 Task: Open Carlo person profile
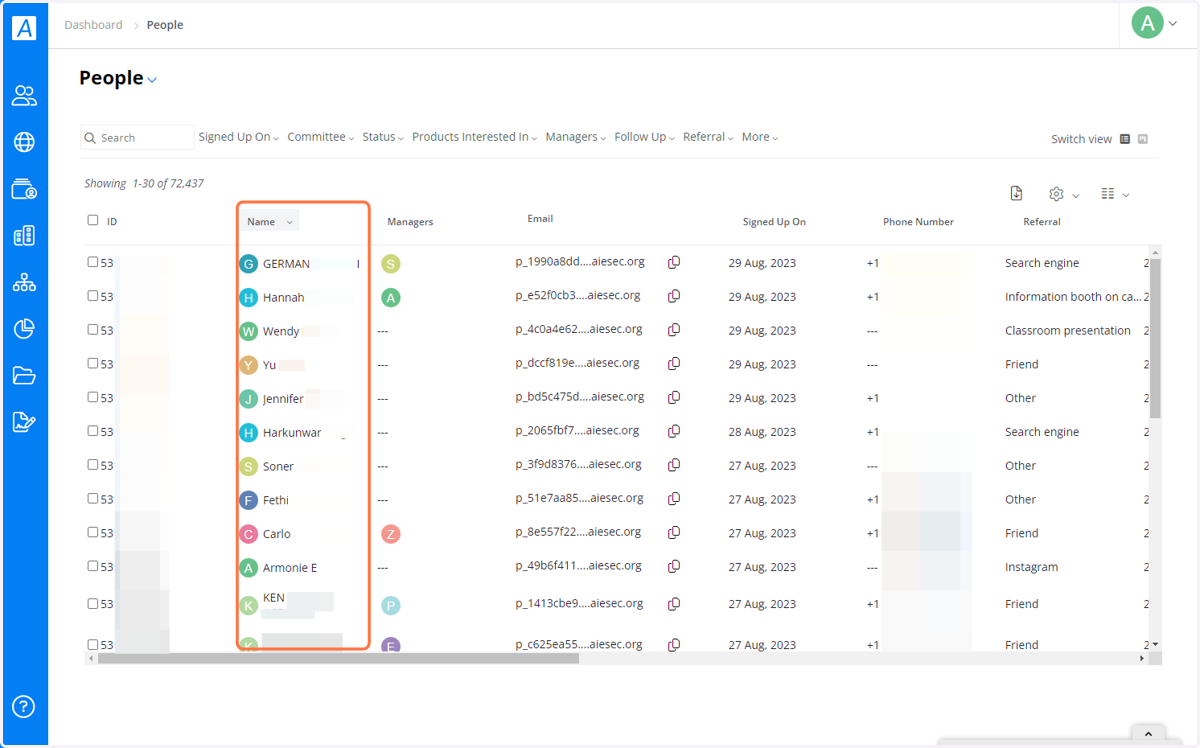click(277, 534)
